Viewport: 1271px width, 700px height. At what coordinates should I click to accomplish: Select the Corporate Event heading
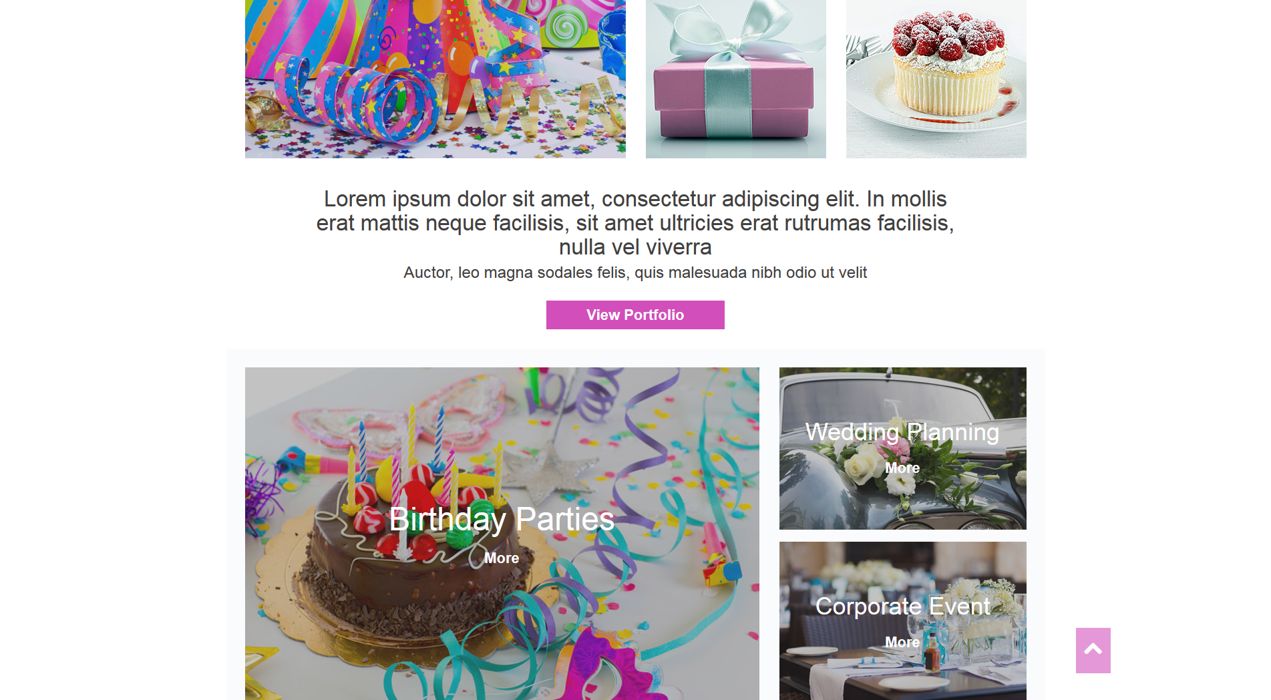pos(902,606)
